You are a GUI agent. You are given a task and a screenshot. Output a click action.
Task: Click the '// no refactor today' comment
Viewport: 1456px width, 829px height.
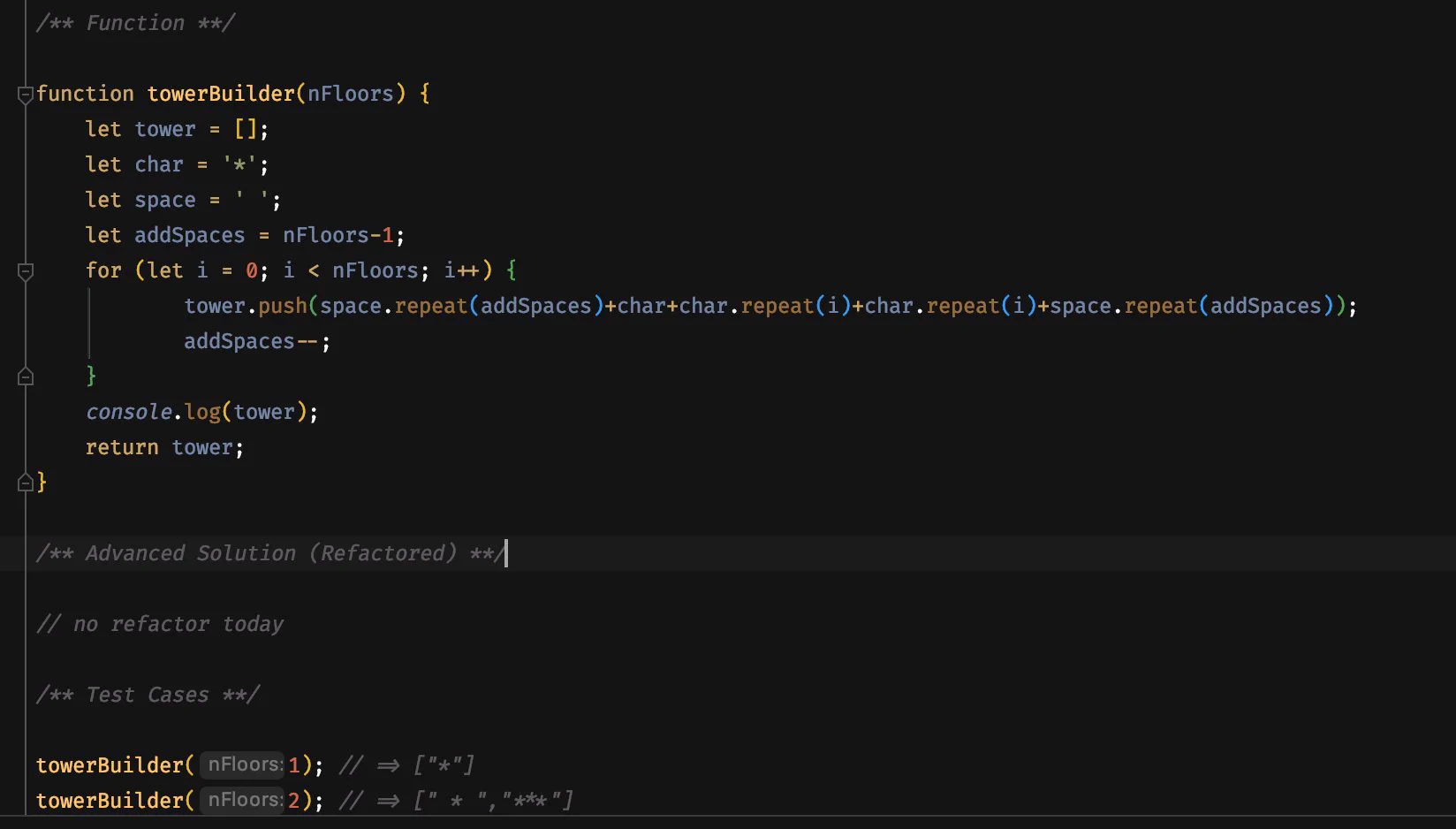160,624
